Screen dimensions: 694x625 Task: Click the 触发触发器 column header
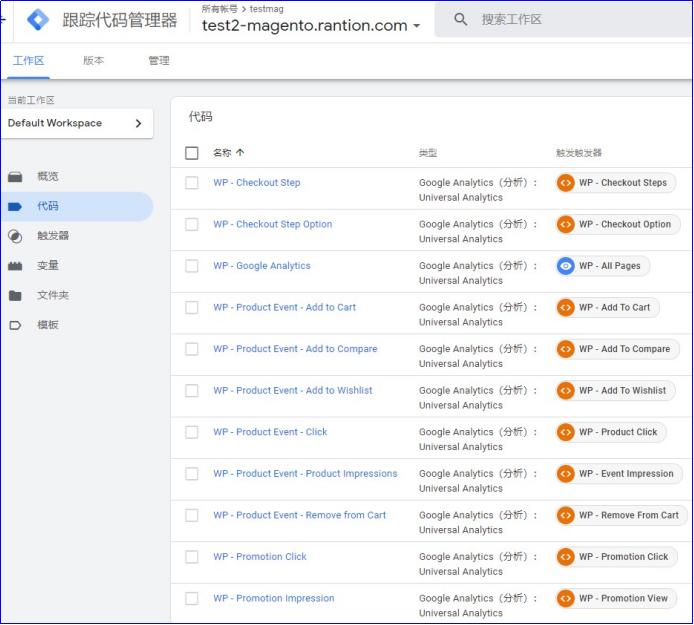click(579, 153)
